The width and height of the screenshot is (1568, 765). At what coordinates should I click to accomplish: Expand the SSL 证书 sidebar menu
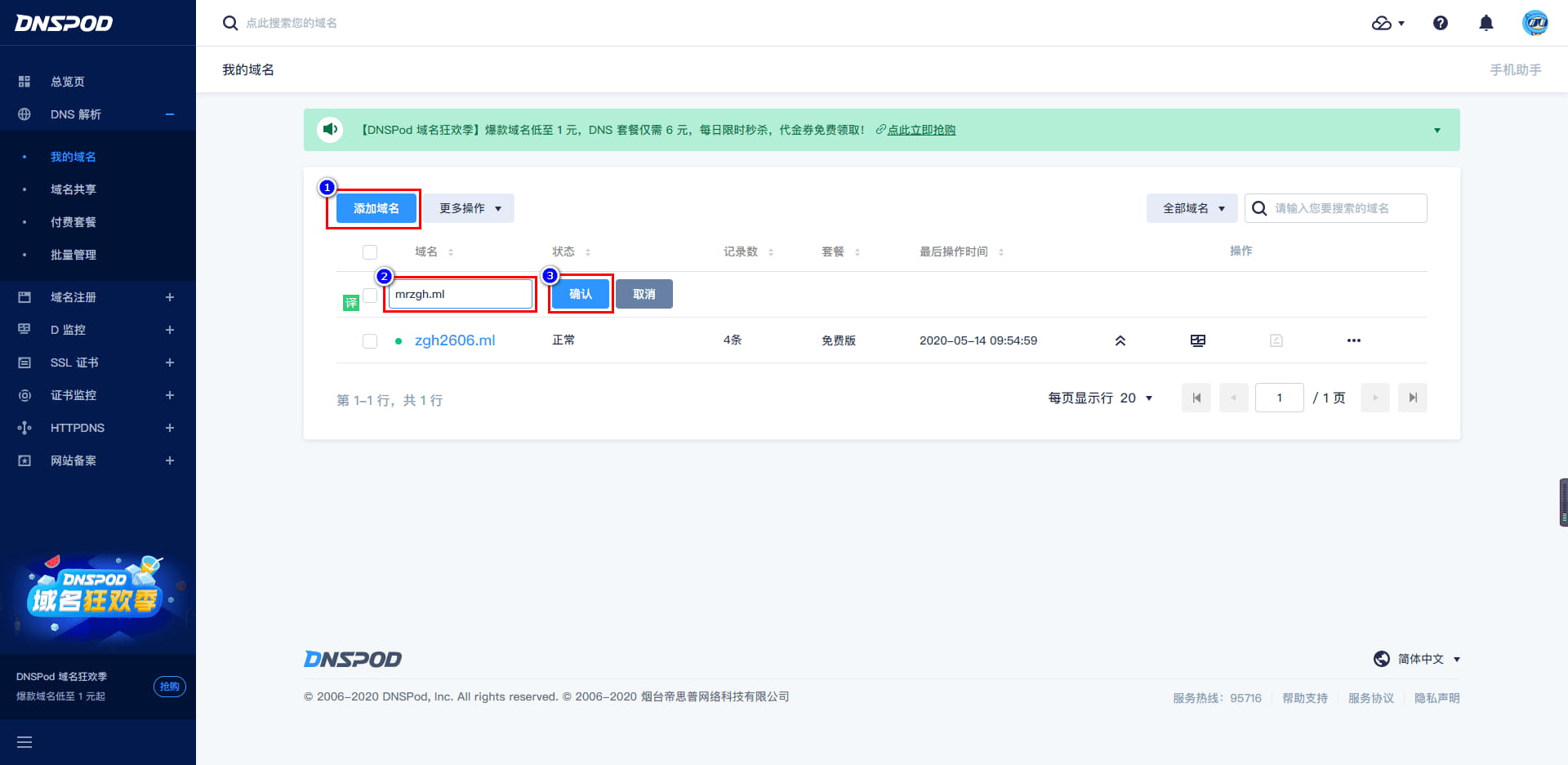coord(74,362)
